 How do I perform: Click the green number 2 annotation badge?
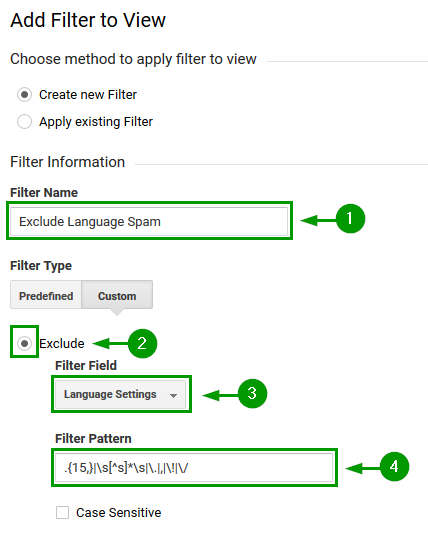142,343
